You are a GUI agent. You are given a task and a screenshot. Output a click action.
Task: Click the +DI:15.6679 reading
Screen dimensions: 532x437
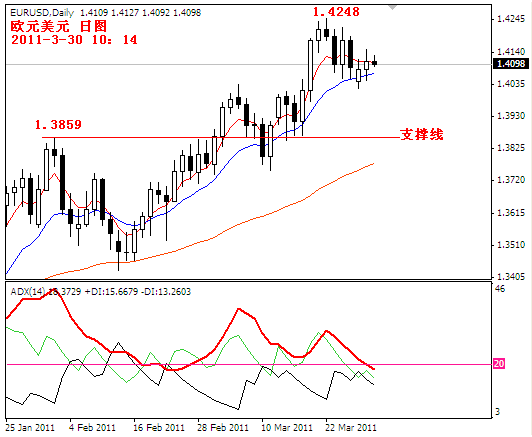111,291
